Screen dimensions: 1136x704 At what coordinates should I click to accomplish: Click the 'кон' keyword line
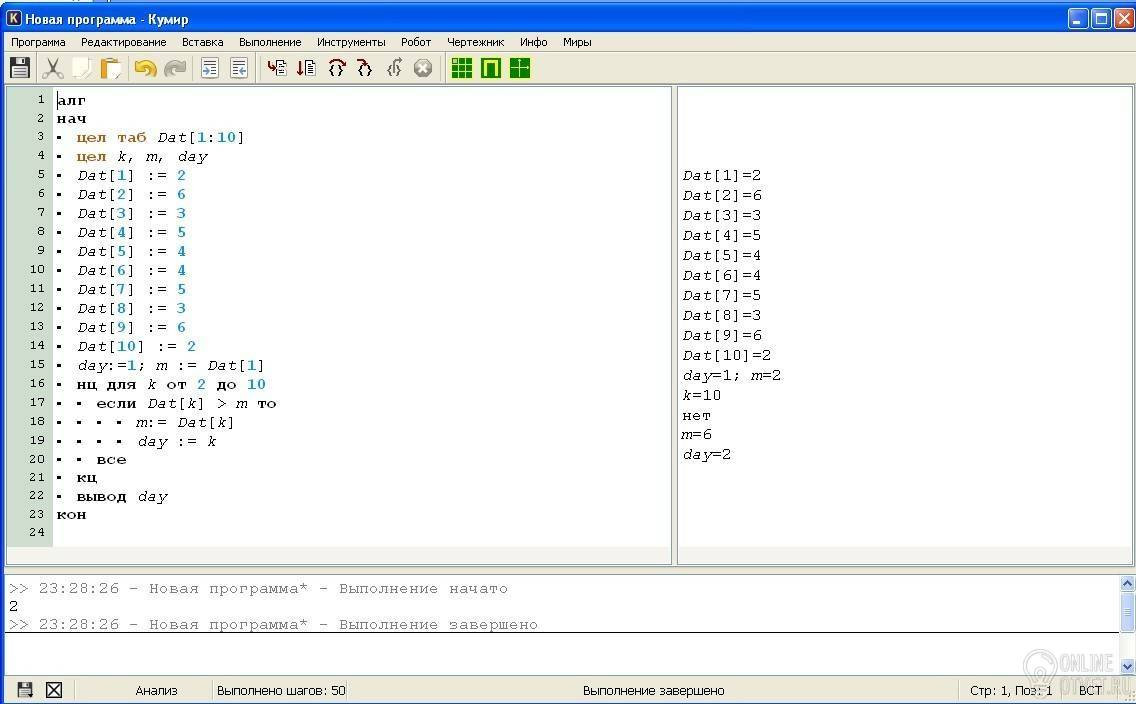pos(72,515)
